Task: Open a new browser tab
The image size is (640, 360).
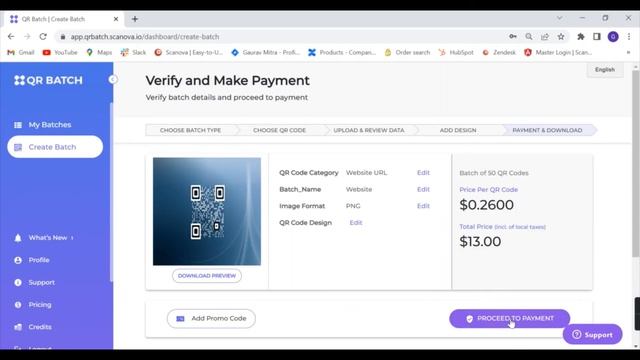Action: [135, 19]
